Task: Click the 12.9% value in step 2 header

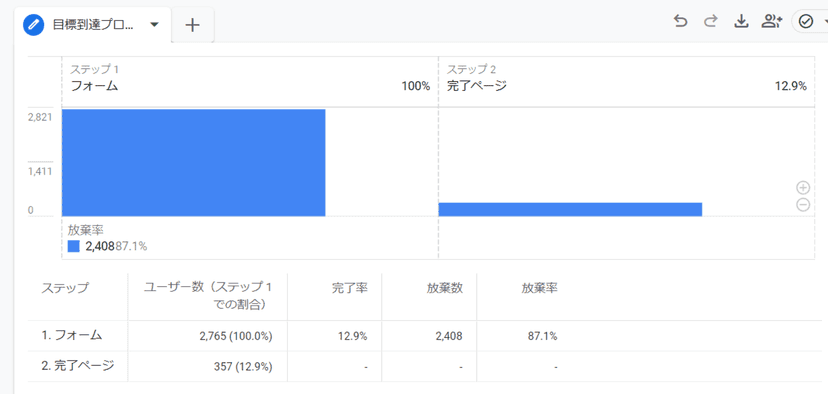Action: pos(791,87)
